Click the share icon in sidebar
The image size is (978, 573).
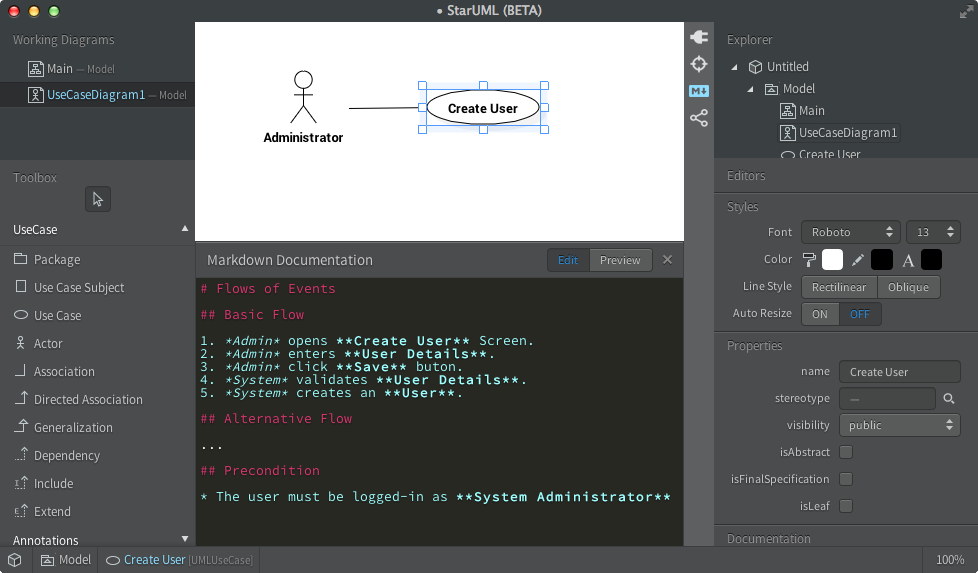tap(698, 118)
